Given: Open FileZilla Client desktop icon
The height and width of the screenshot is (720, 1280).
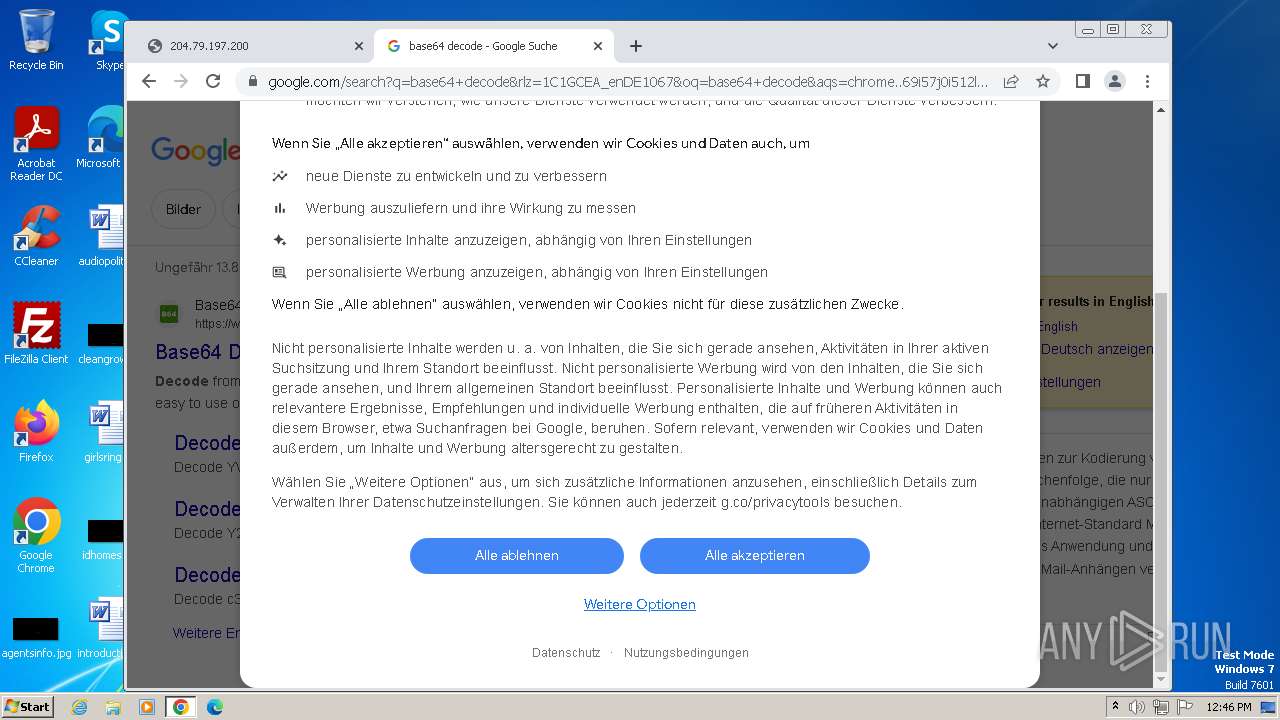Looking at the screenshot, I should pyautogui.click(x=36, y=334).
